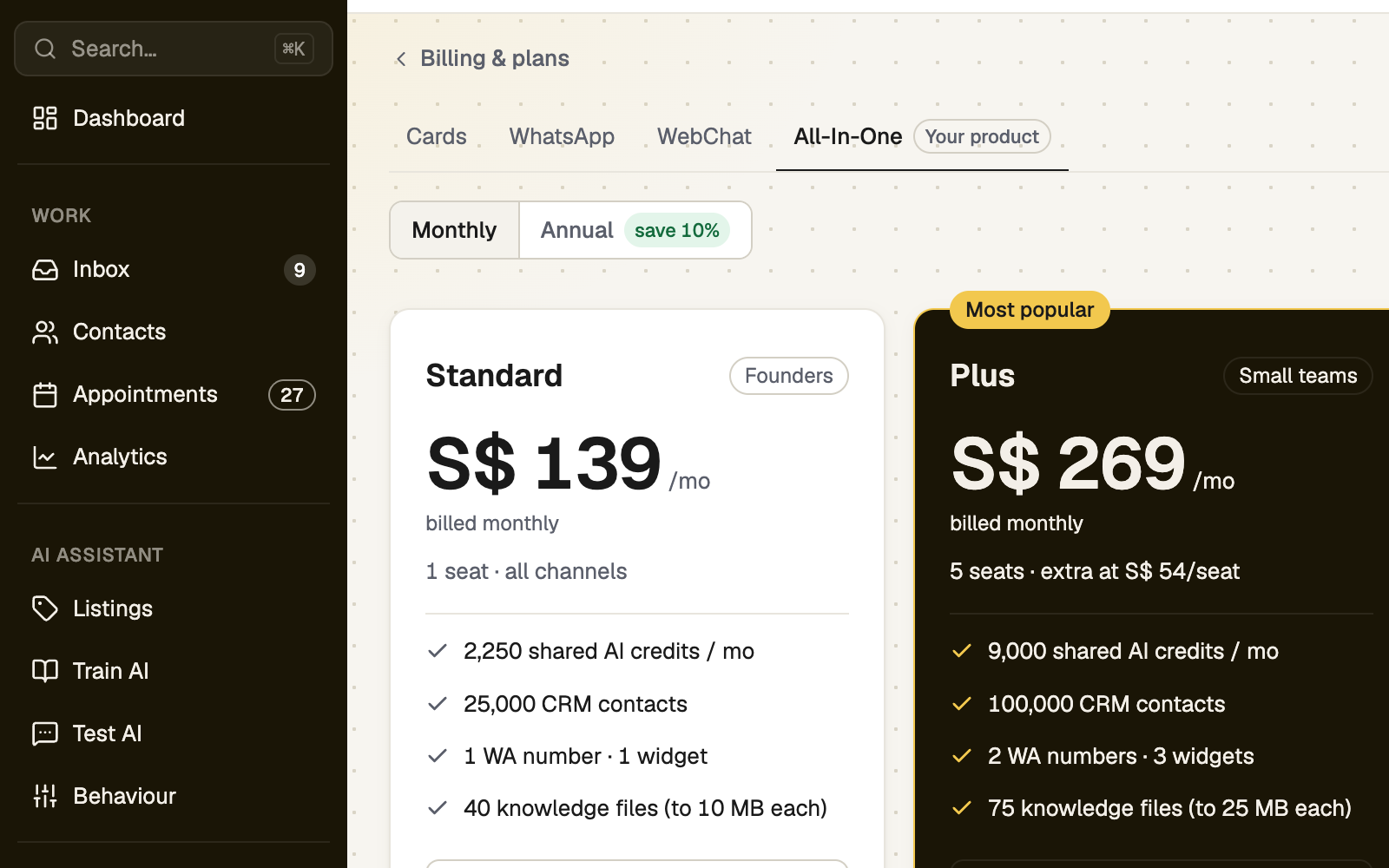Click the S$ 269 price text

pyautogui.click(x=1069, y=464)
